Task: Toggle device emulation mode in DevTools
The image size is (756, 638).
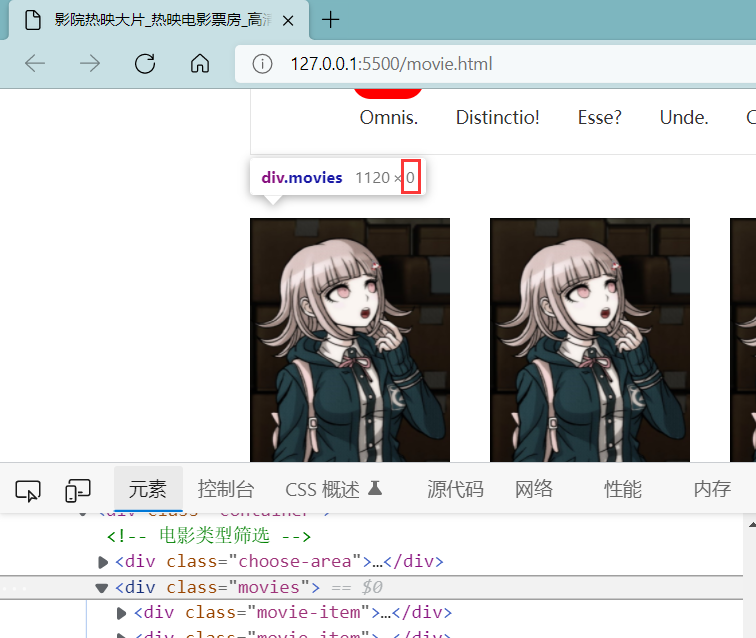Action: pos(78,490)
